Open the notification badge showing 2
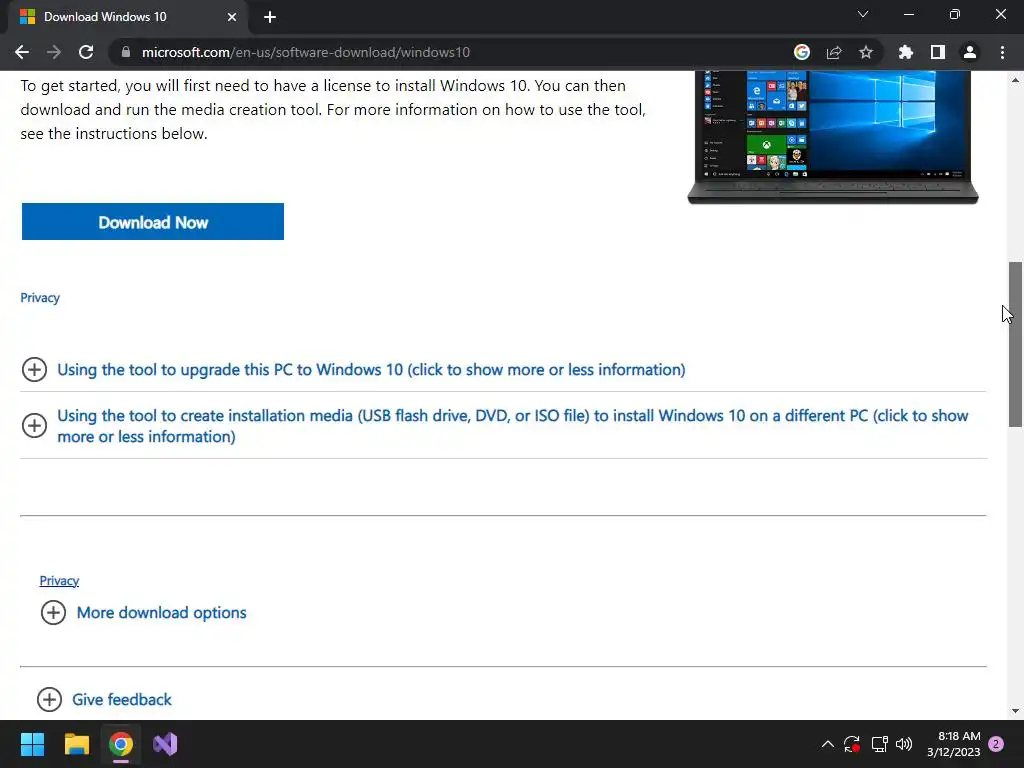This screenshot has width=1024, height=768. [x=997, y=744]
